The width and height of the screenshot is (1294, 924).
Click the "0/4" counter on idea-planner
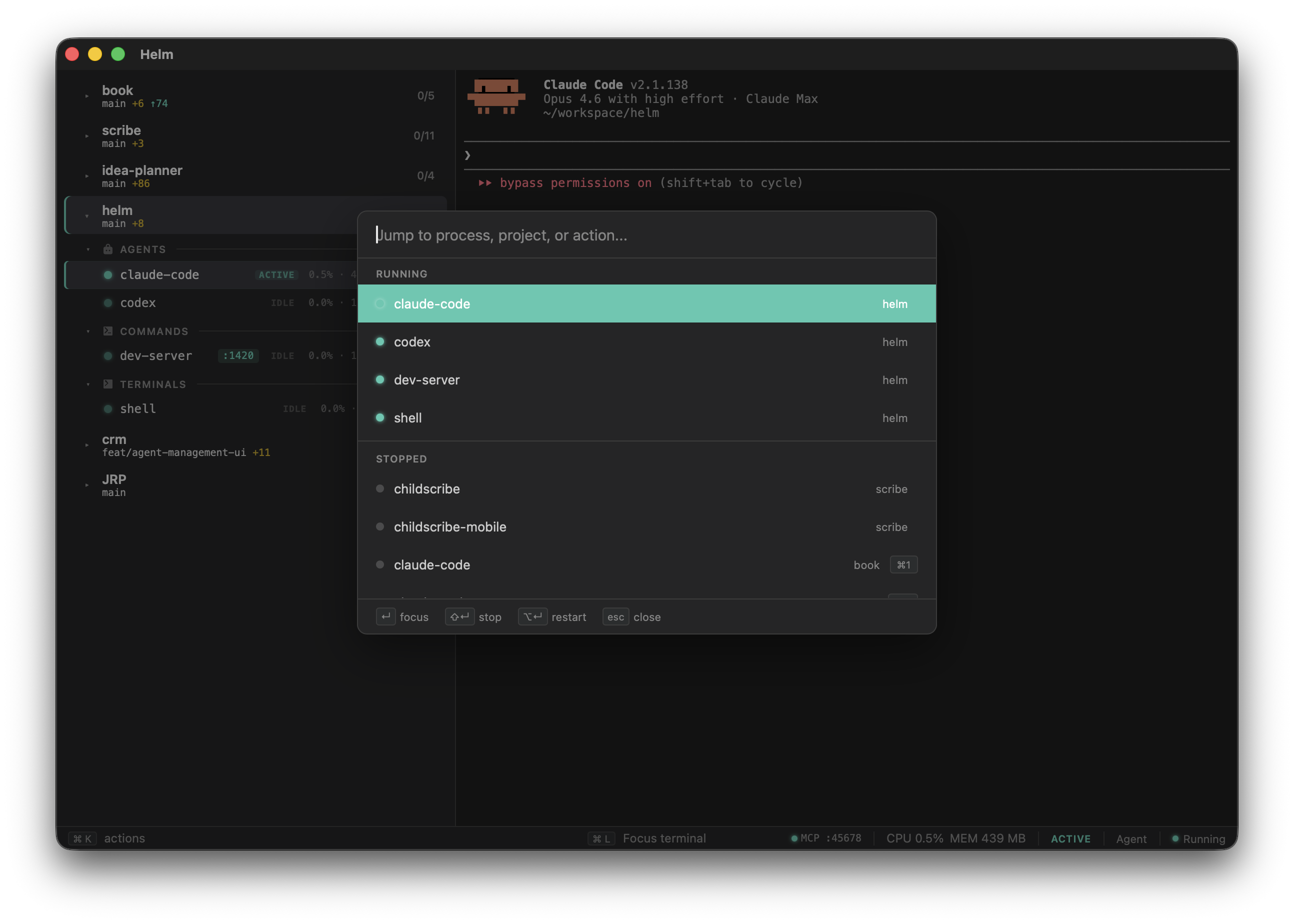(425, 175)
